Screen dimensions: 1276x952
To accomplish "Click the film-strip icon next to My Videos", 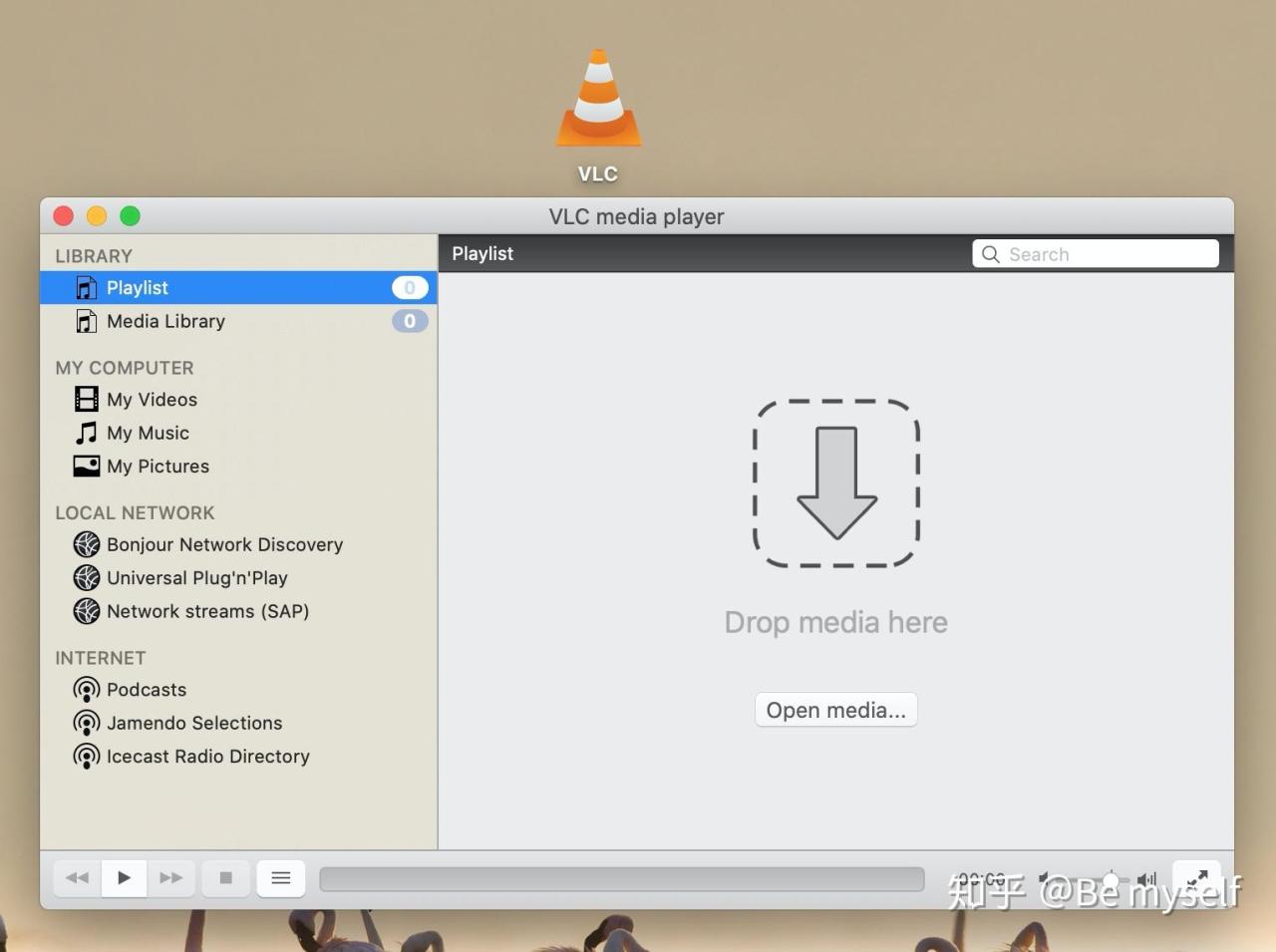I will tap(87, 399).
